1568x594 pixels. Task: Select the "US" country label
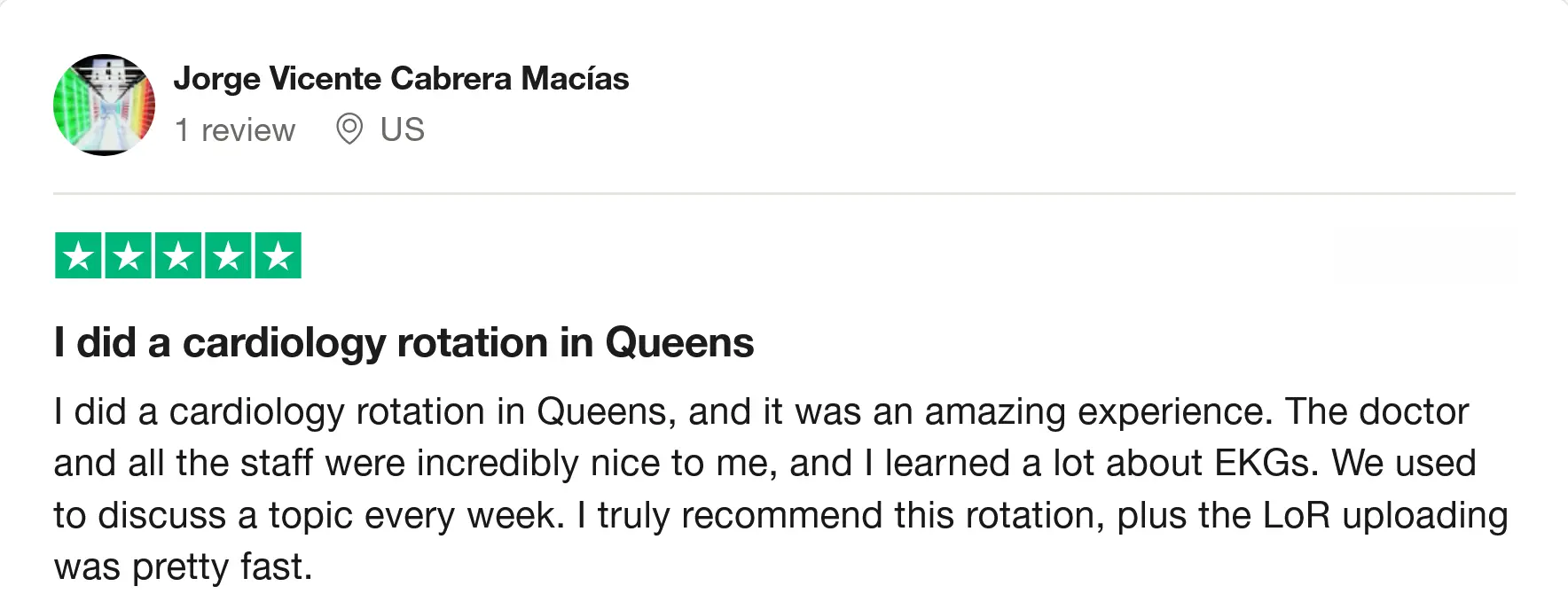tap(403, 130)
